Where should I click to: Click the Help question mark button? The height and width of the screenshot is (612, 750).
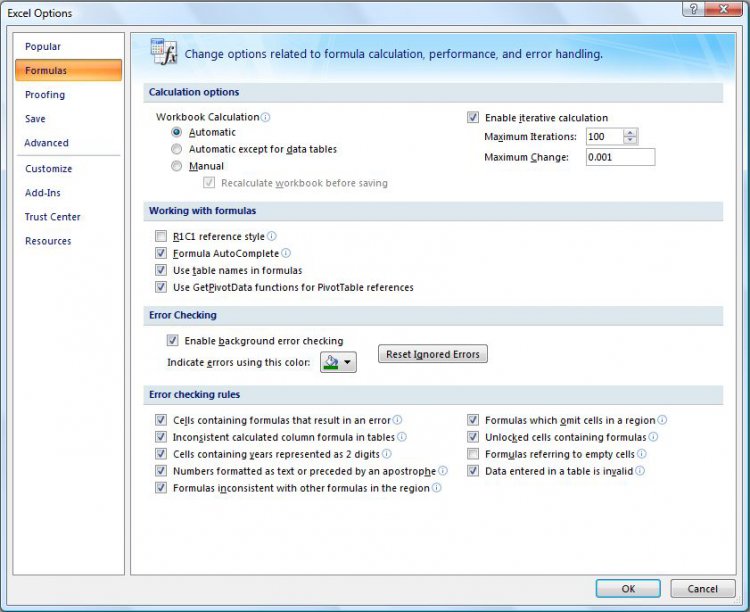(693, 9)
